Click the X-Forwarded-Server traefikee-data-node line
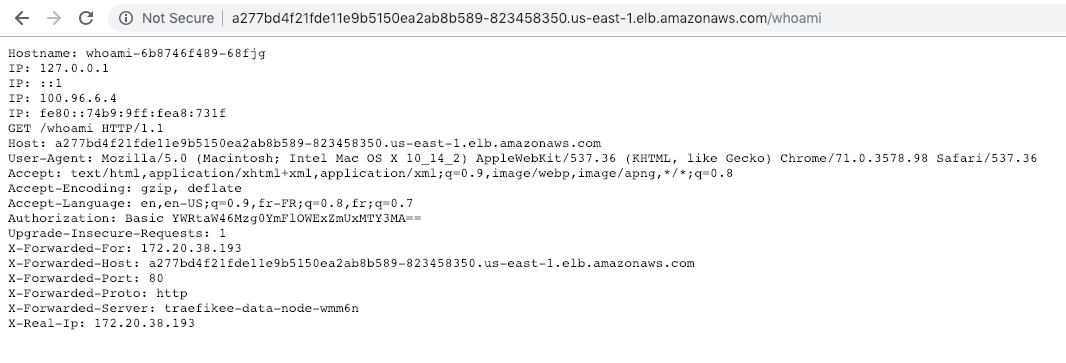This screenshot has height=363, width=1066. 184,308
